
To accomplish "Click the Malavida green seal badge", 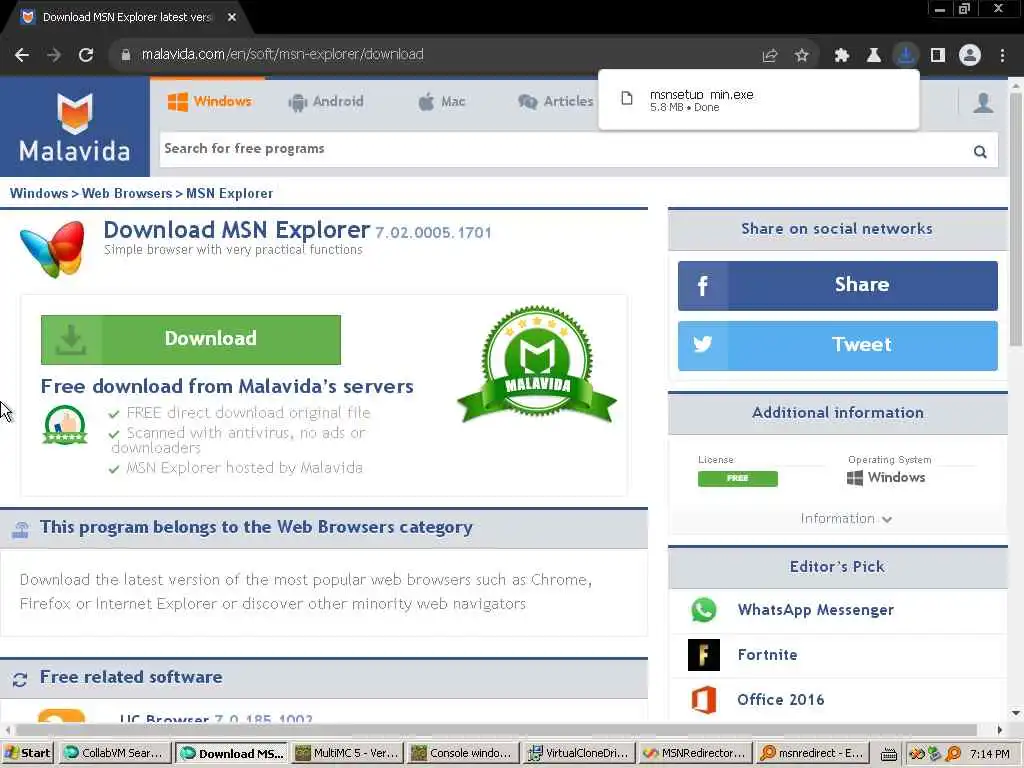I will [x=537, y=363].
